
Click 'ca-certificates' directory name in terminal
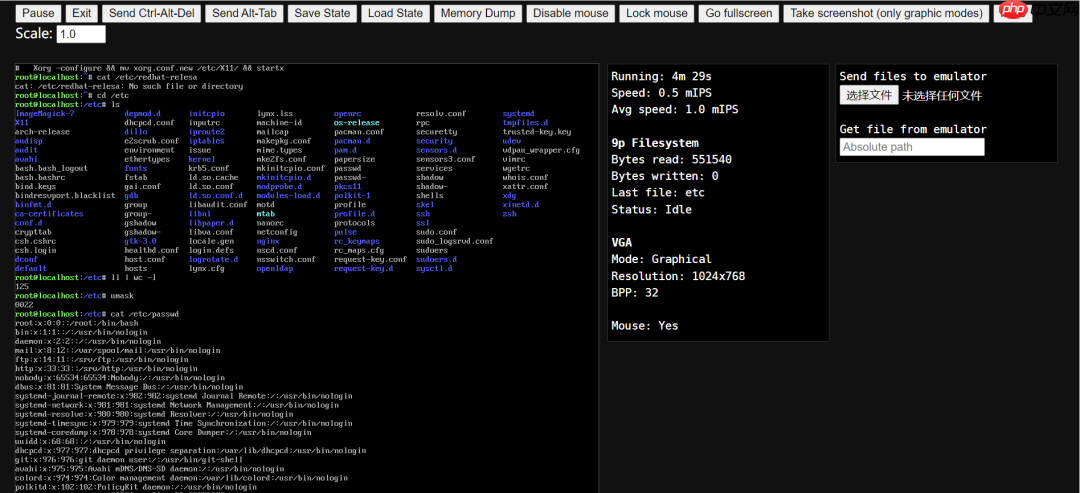(49, 213)
